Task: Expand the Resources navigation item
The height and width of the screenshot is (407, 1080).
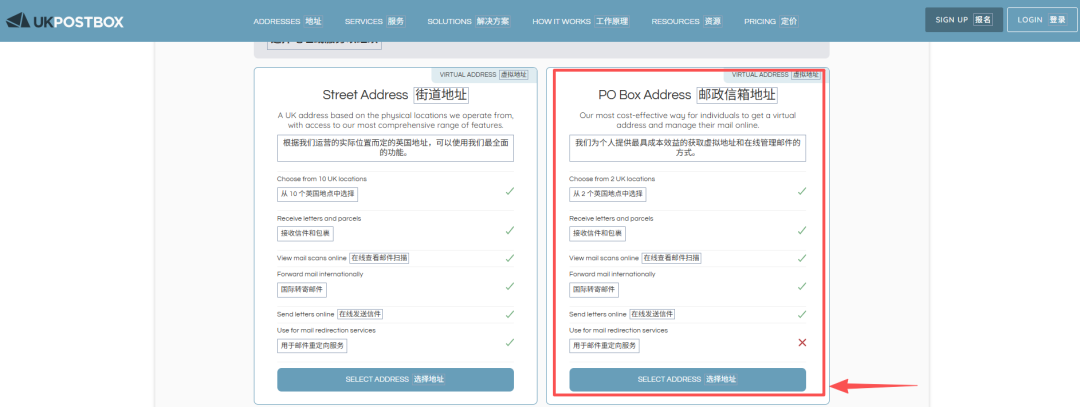Action: click(x=685, y=21)
